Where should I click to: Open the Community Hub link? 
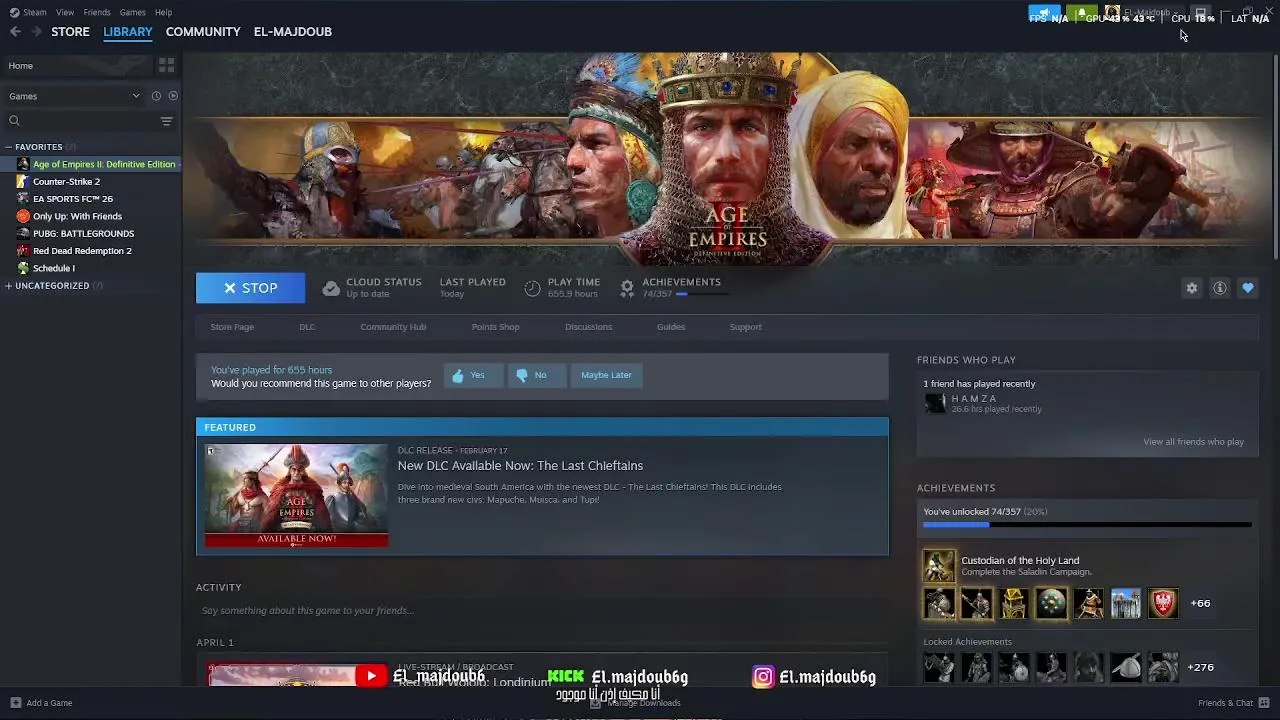coord(393,327)
